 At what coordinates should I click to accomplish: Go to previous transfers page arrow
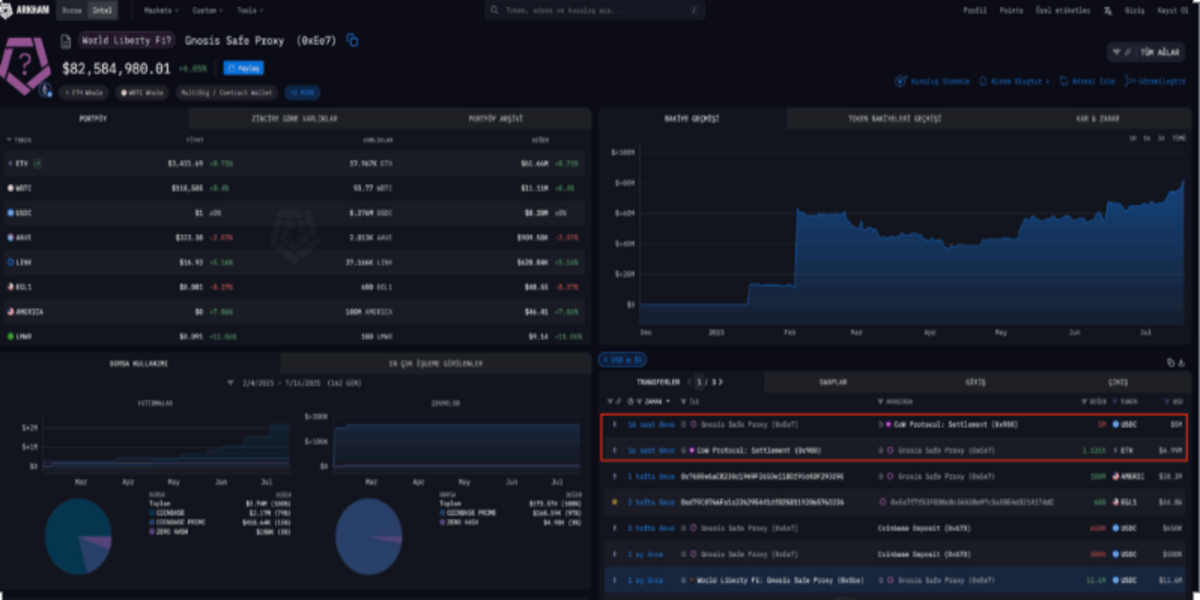pos(687,382)
